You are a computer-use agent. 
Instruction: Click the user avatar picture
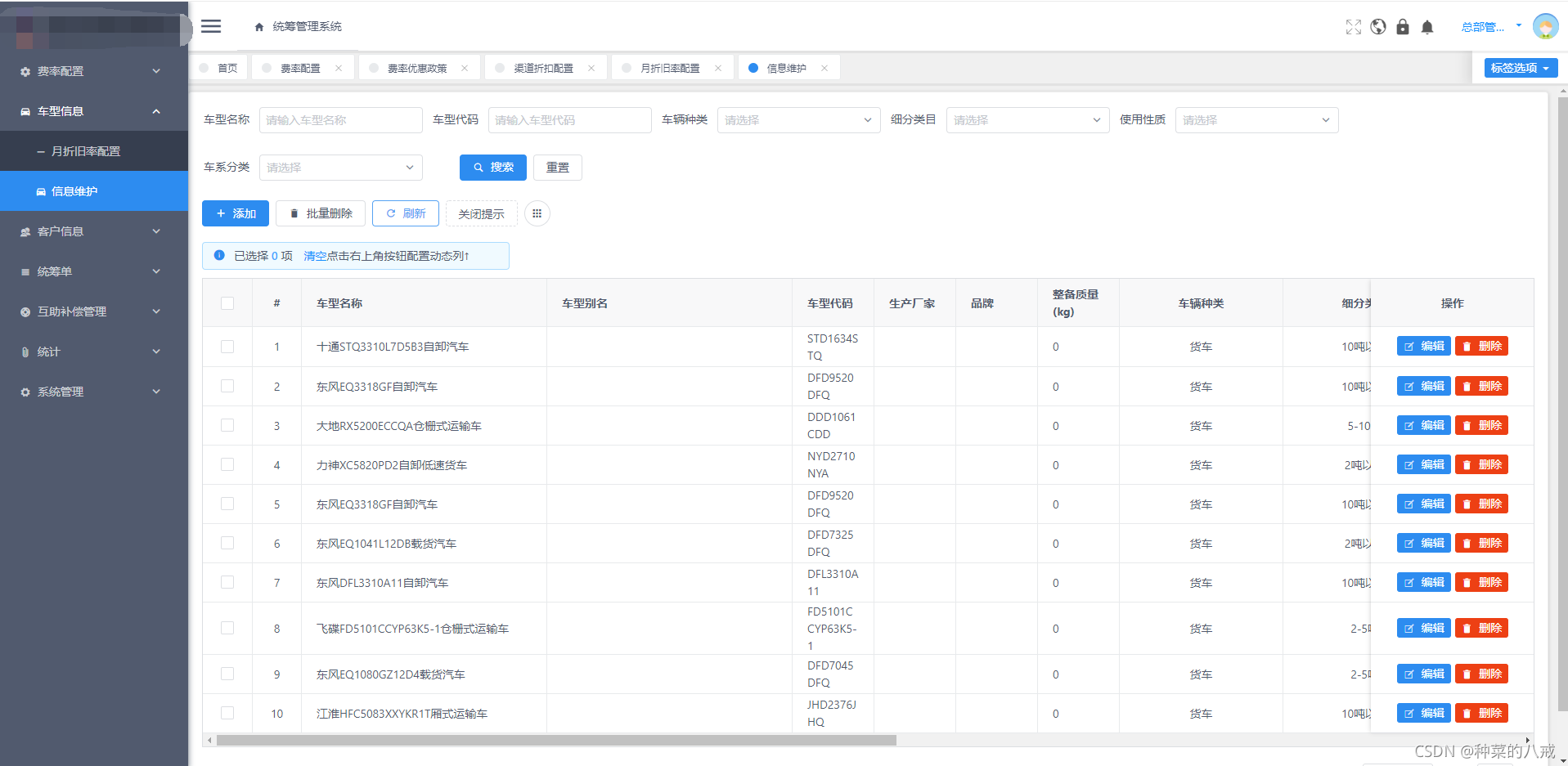(x=1546, y=26)
